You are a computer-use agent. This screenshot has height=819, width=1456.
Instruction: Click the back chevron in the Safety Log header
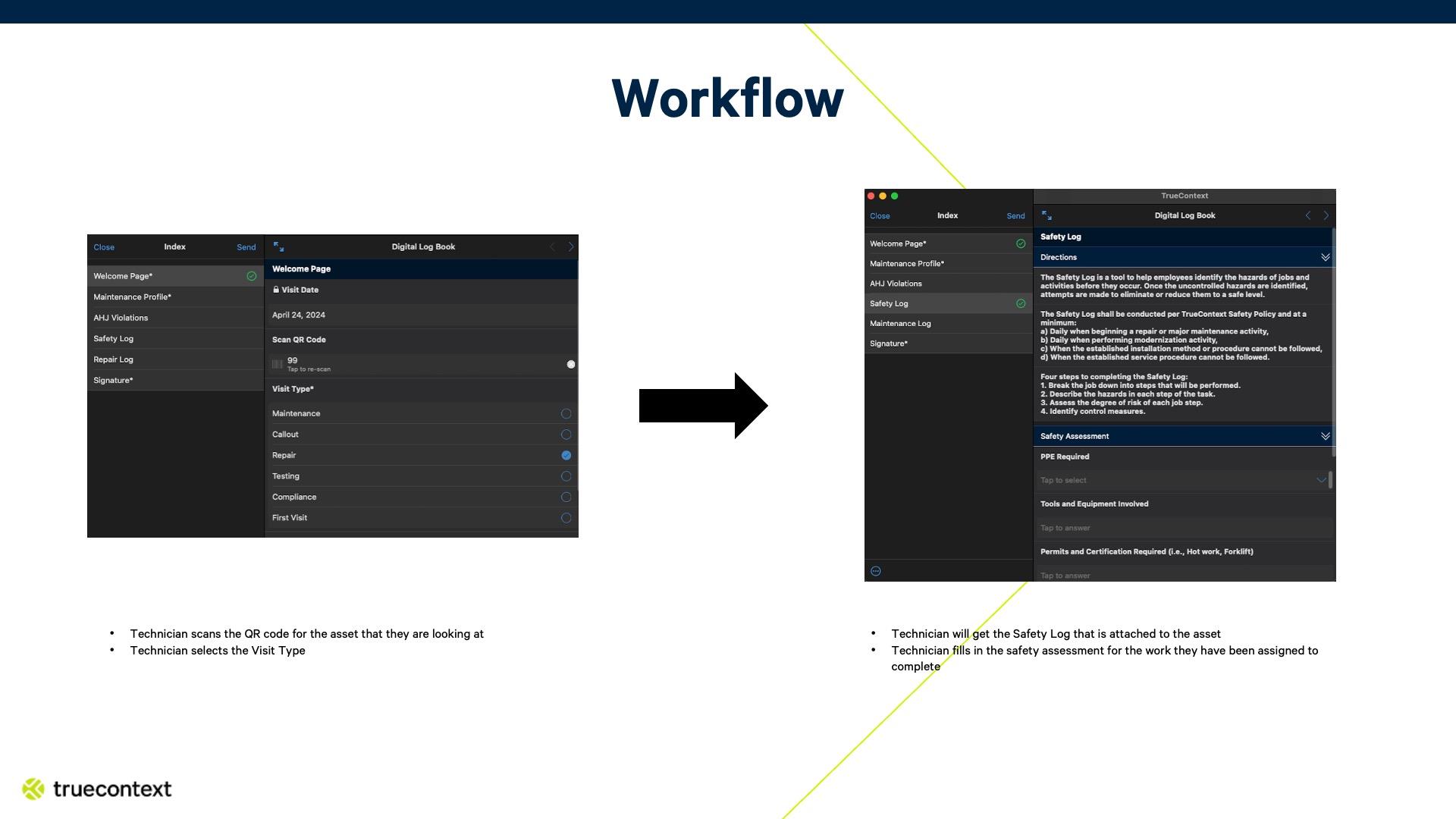(1308, 215)
